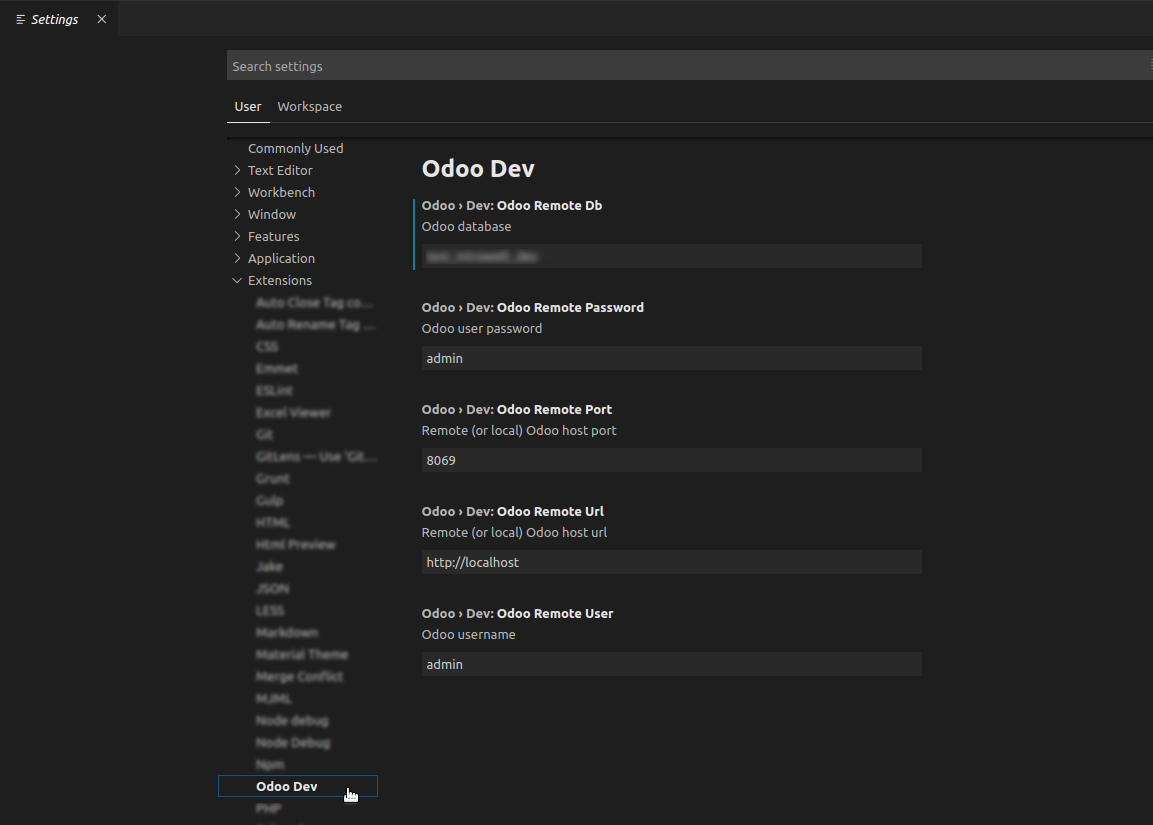The height and width of the screenshot is (825, 1153).
Task: Open Auto Rename Tag extension settings
Action: (315, 325)
